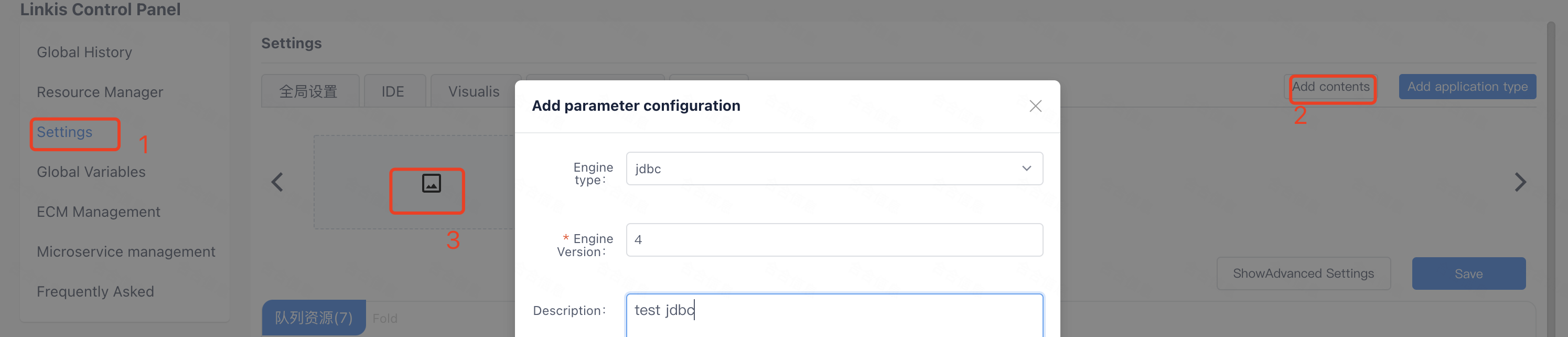Screen dimensions: 1568x337
Task: Select Settings in the sidebar
Action: [x=65, y=132]
